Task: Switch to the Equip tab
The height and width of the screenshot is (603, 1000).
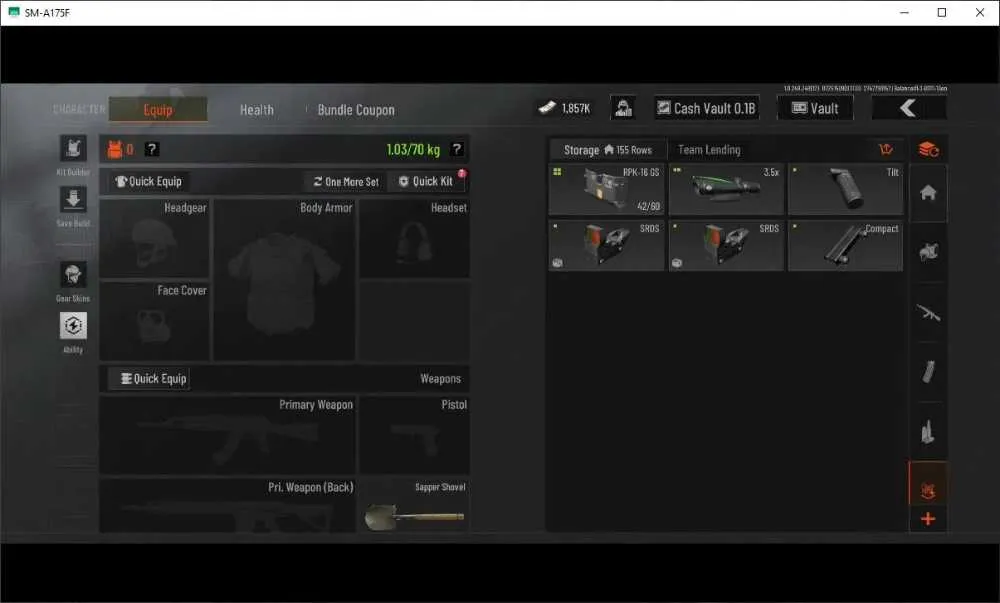Action: (x=158, y=110)
